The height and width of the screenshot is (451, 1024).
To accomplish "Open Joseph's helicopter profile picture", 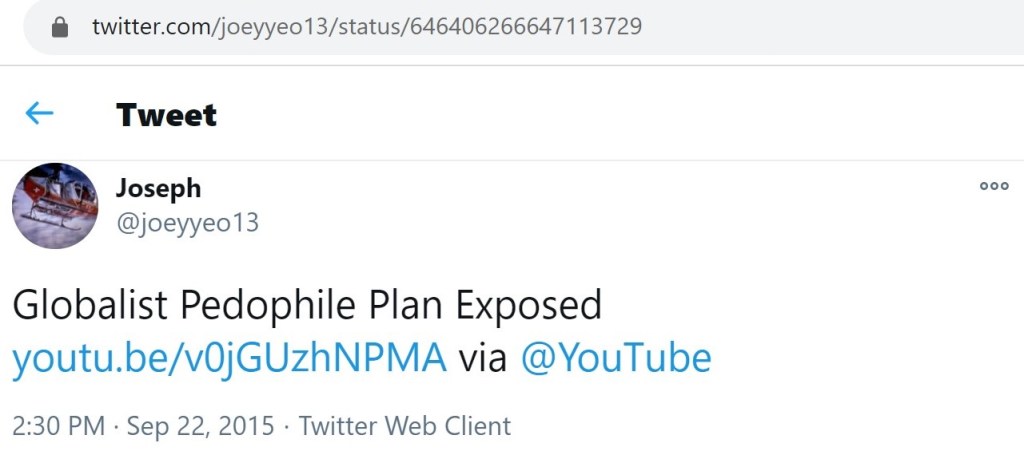I will 55,206.
